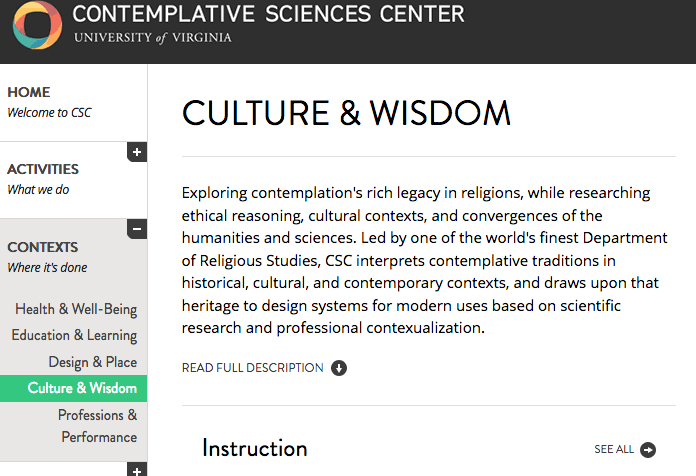Go to Health & Well-Being context
Viewport: 696px width, 476px height.
coord(76,309)
